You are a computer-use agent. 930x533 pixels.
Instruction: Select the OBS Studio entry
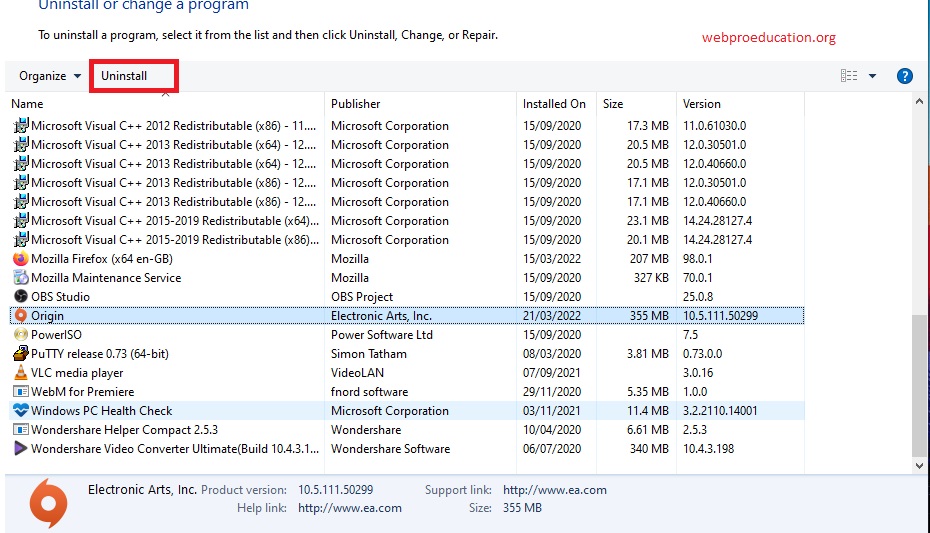click(x=60, y=296)
